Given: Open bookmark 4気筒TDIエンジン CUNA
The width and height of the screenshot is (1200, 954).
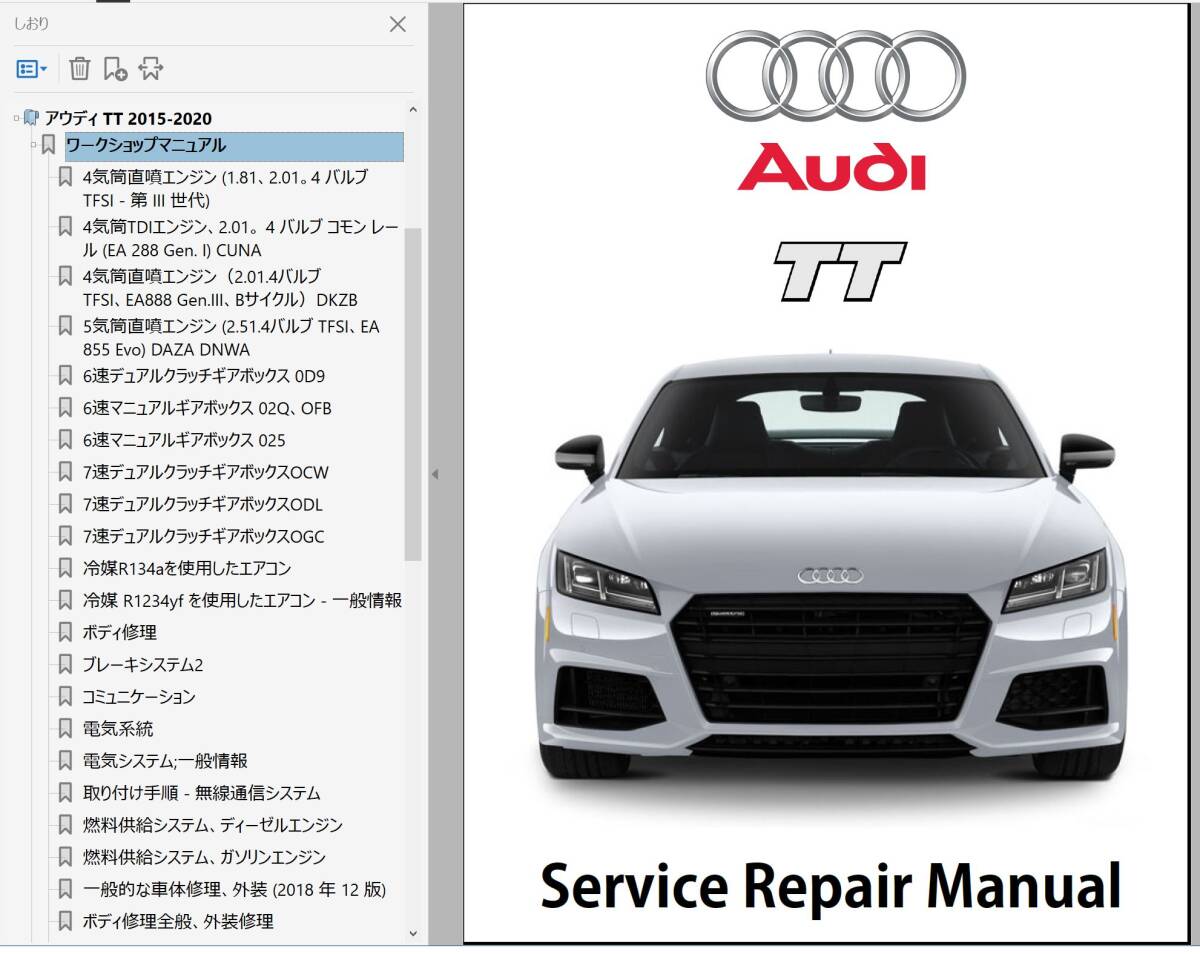Looking at the screenshot, I should click(240, 239).
